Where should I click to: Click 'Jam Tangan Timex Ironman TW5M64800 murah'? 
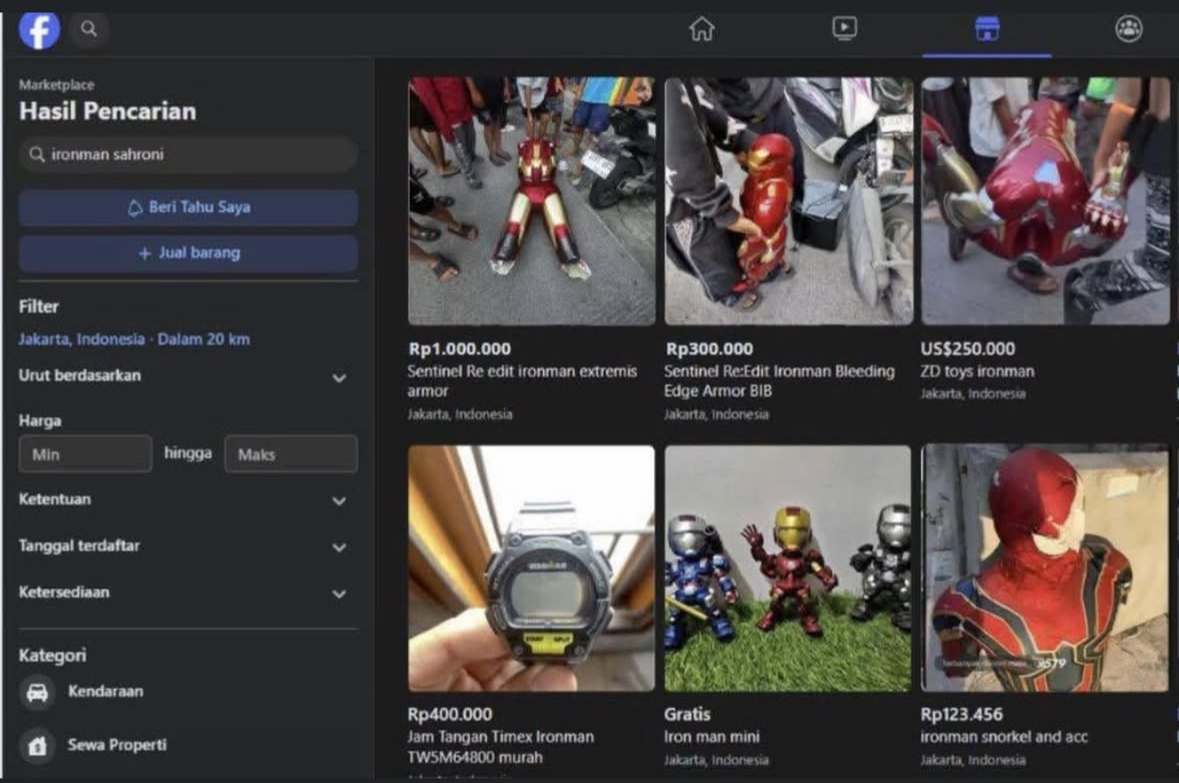[501, 747]
